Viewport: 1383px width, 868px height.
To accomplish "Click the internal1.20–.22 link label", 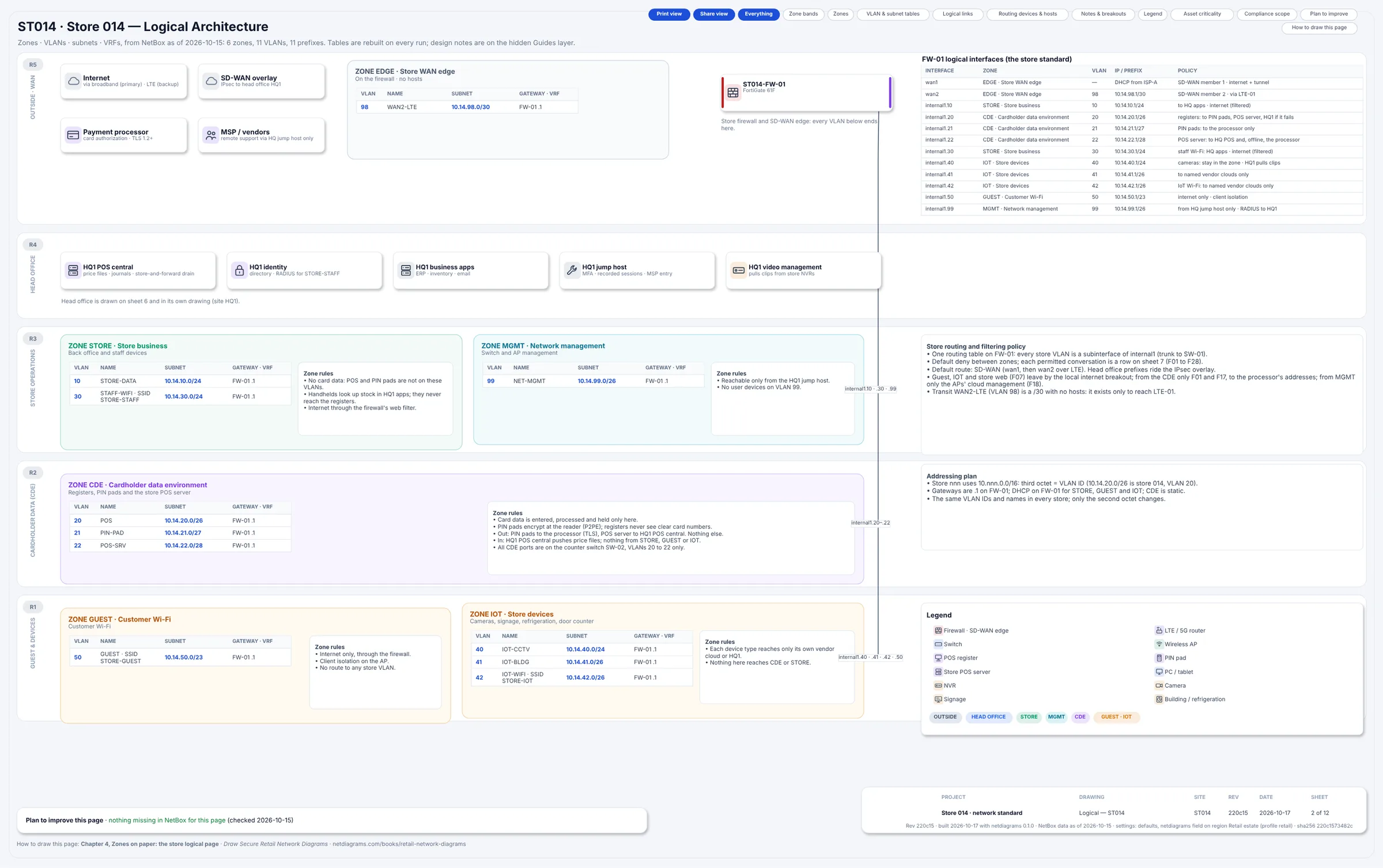I will point(870,523).
